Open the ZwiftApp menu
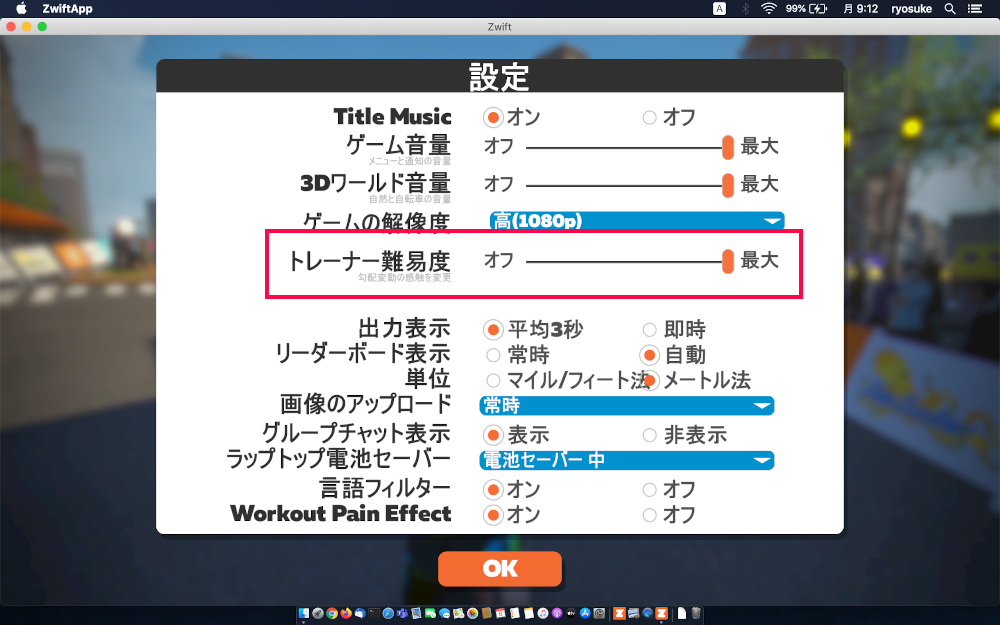The image size is (1000, 625). click(x=67, y=9)
